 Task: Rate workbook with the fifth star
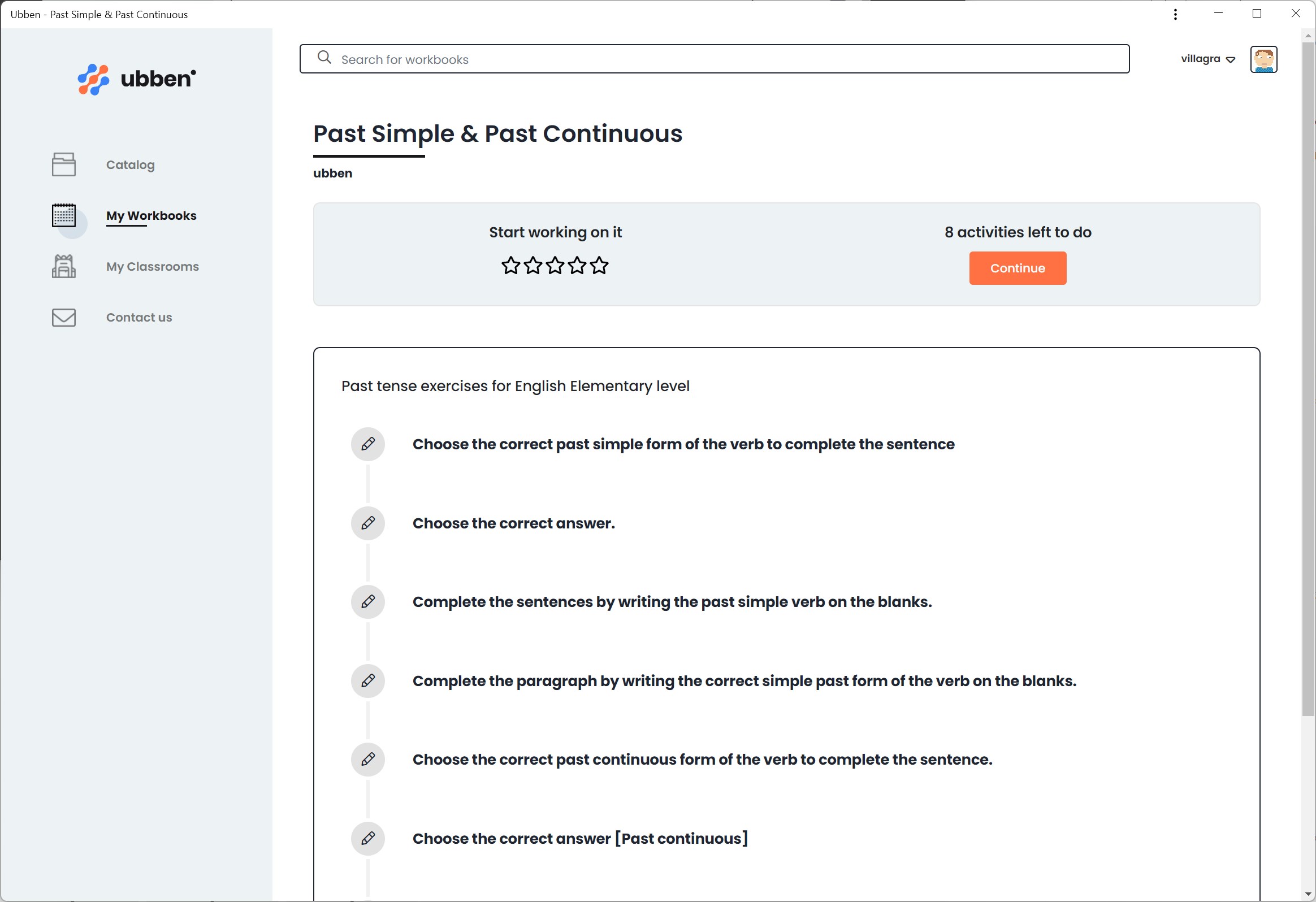coord(599,266)
